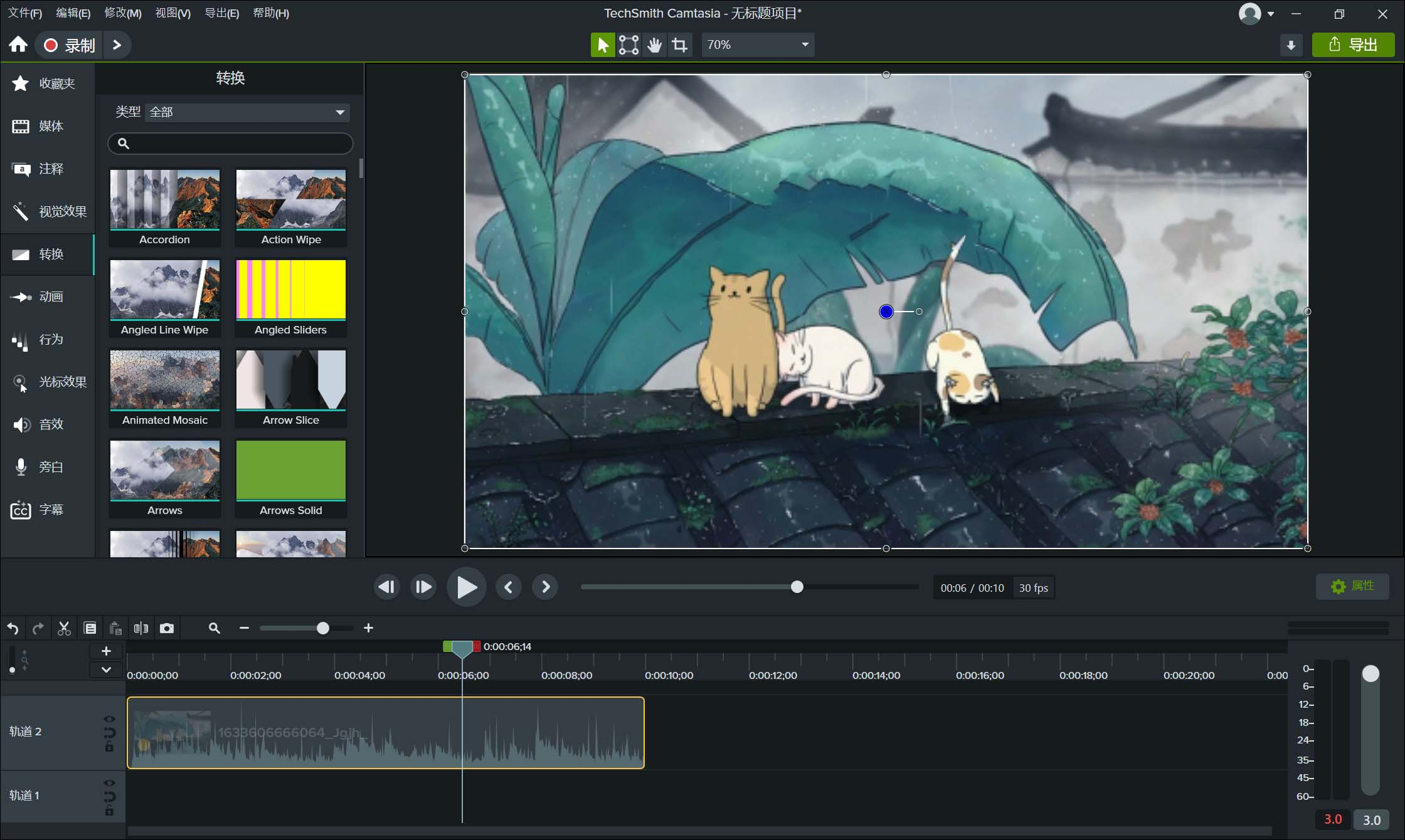
Task: Click the timeline zoom magnifier icon
Action: (215, 628)
